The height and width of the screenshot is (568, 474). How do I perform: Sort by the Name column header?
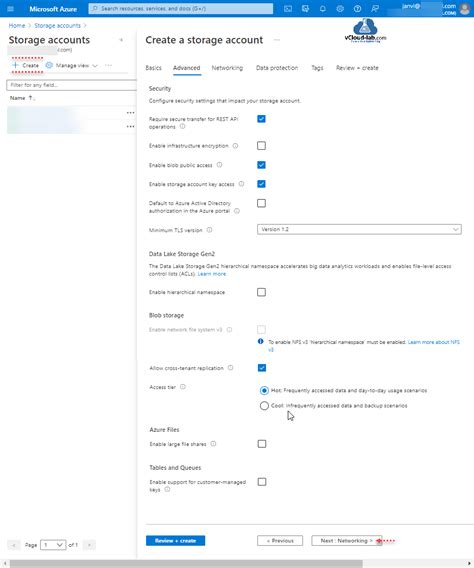(22, 98)
